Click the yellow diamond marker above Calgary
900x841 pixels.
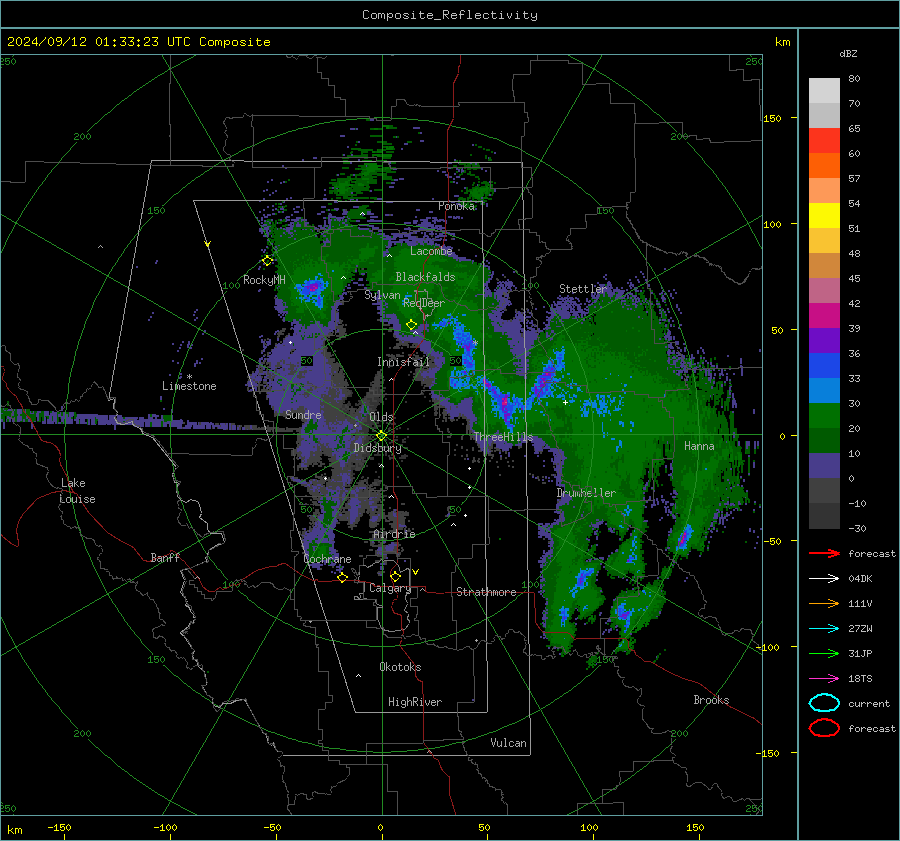tap(395, 576)
